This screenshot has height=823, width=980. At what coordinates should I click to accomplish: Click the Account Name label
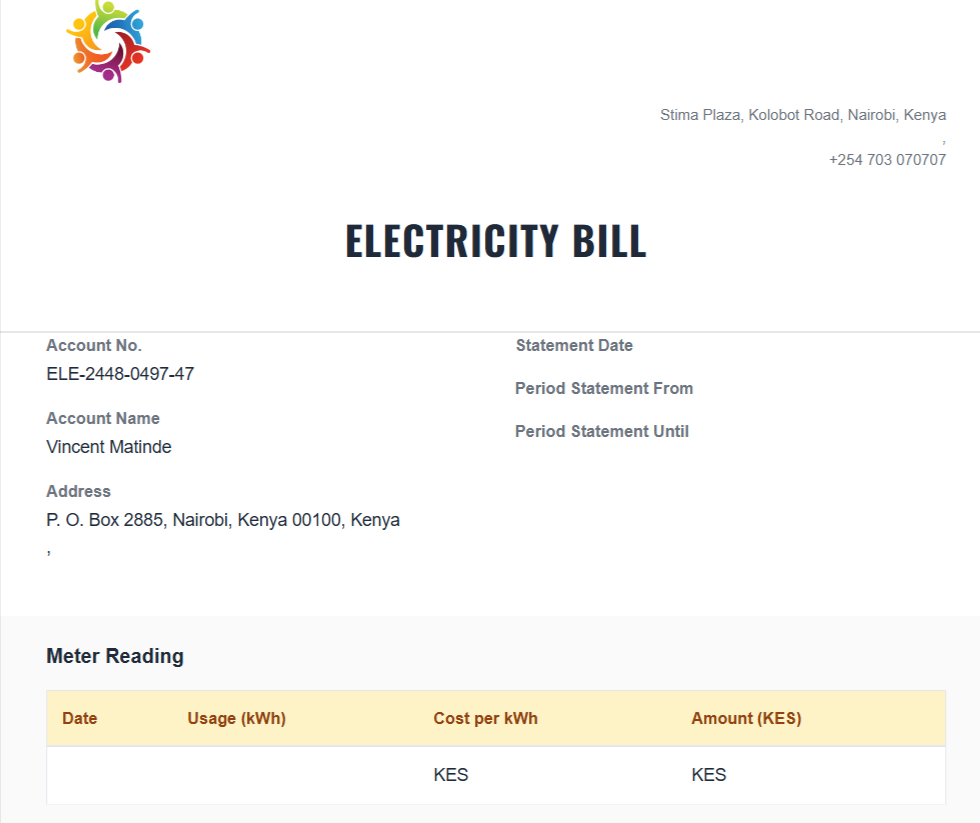[103, 419]
